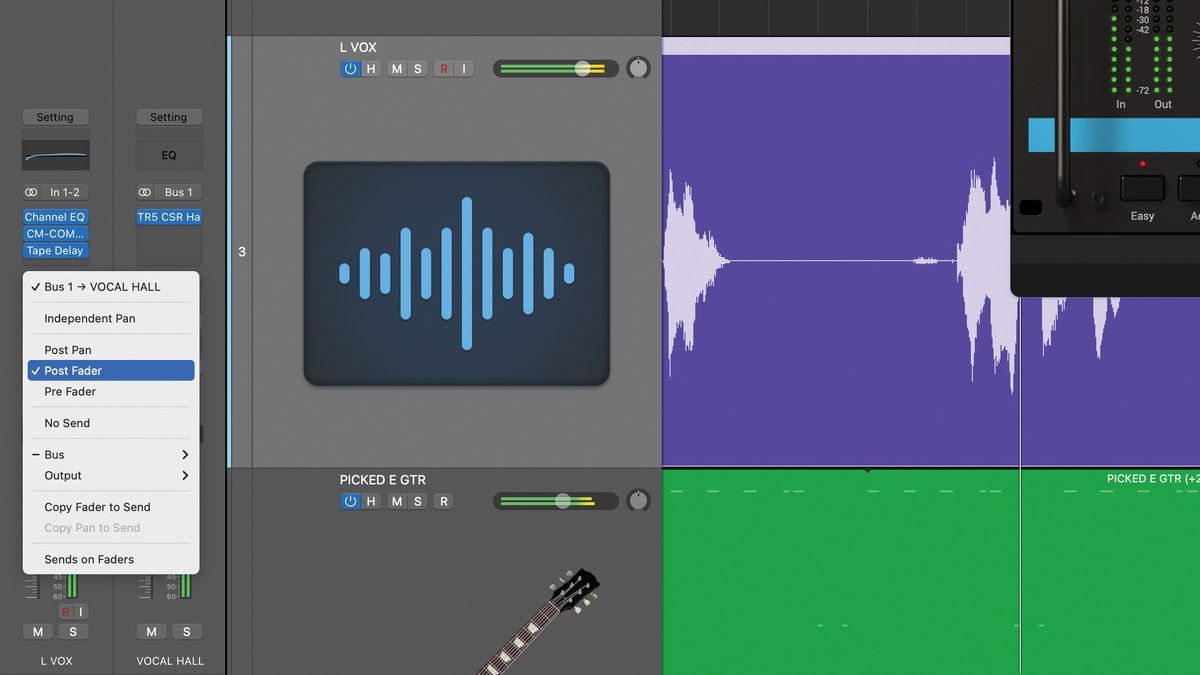Open the EQ display on the VOCAL HALL strip
This screenshot has height=675, width=1200.
(168, 154)
